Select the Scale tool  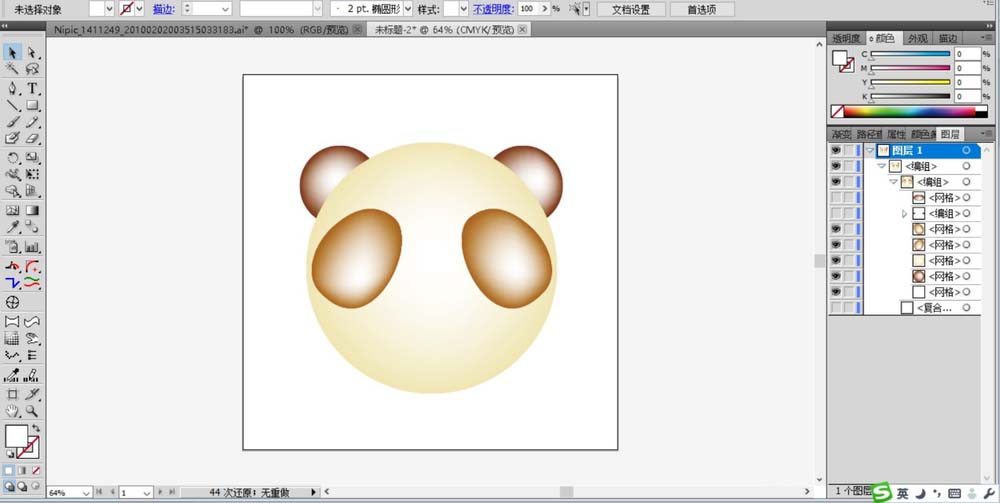point(33,157)
